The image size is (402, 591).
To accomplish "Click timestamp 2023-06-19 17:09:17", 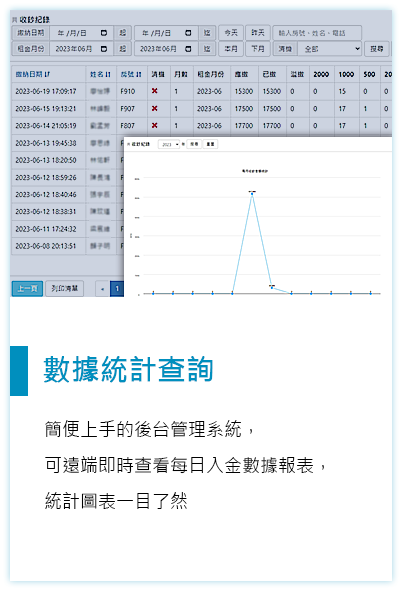I will 46,91.
